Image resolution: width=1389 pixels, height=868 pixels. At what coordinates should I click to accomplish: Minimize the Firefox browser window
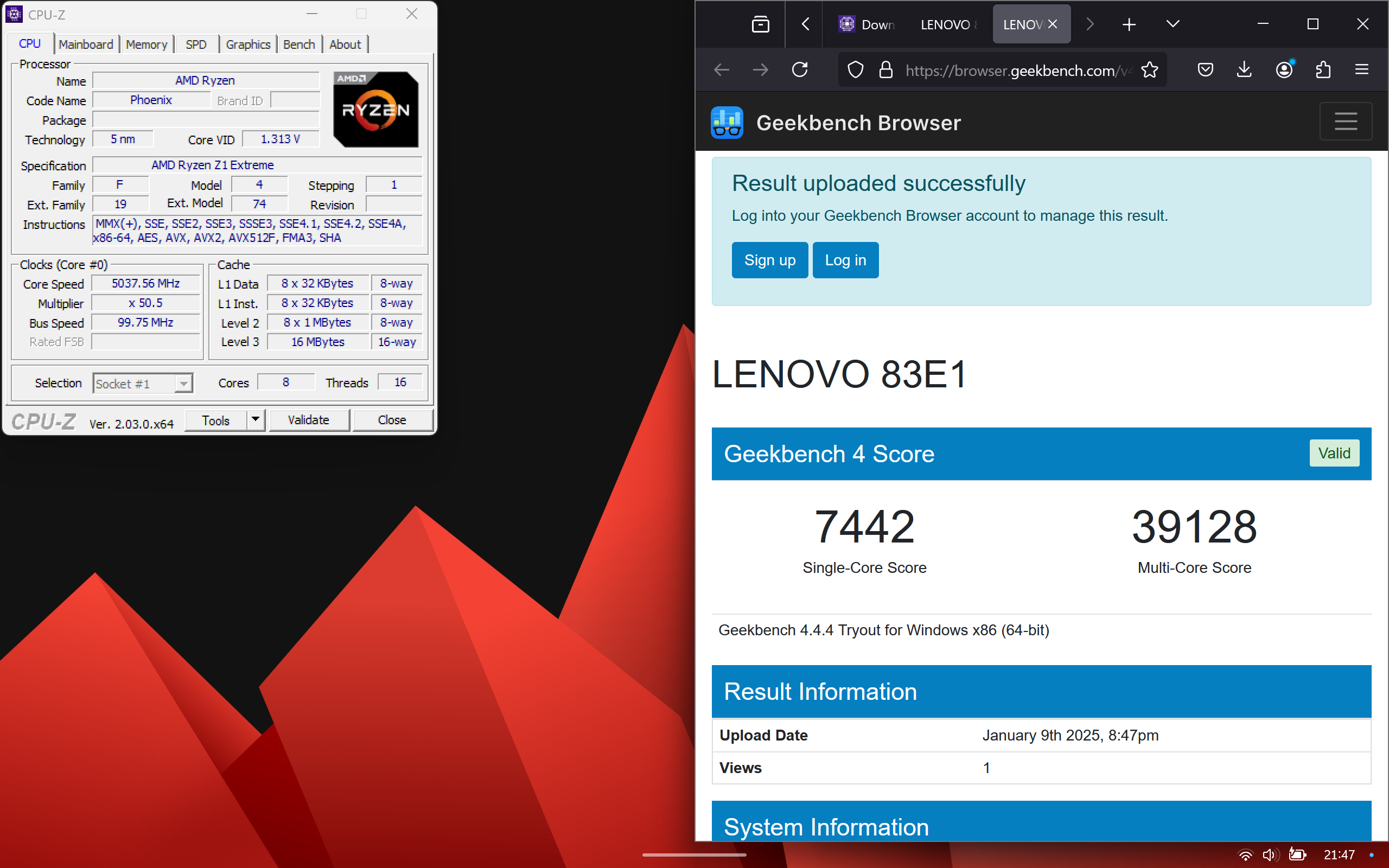tap(1263, 24)
